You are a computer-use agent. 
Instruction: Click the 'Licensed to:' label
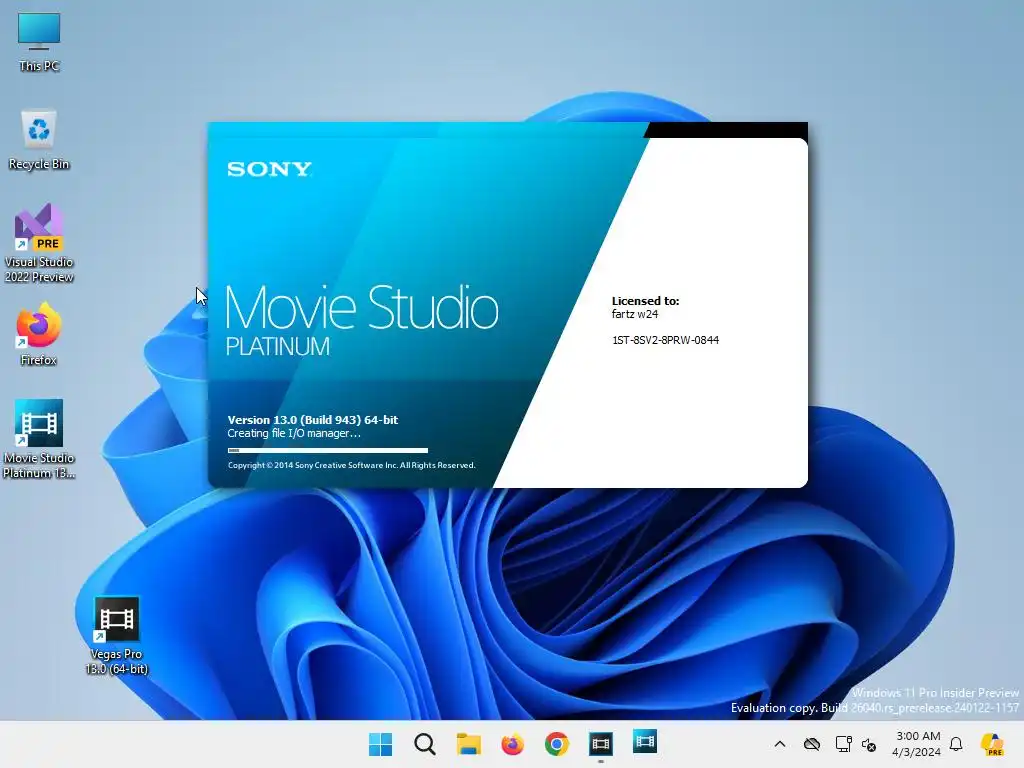click(645, 301)
